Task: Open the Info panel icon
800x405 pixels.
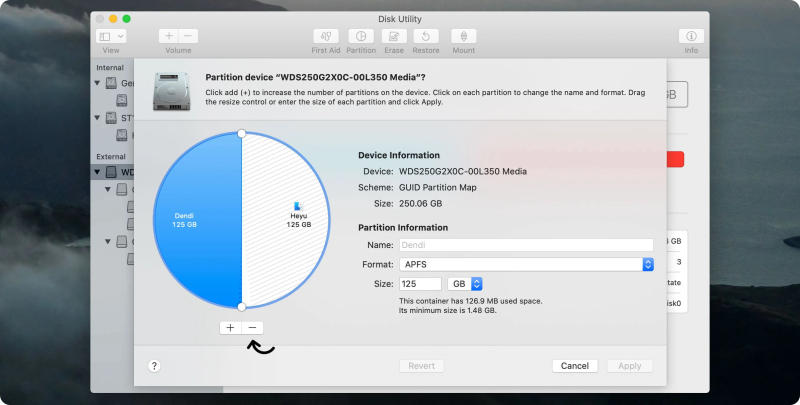Action: coord(691,36)
